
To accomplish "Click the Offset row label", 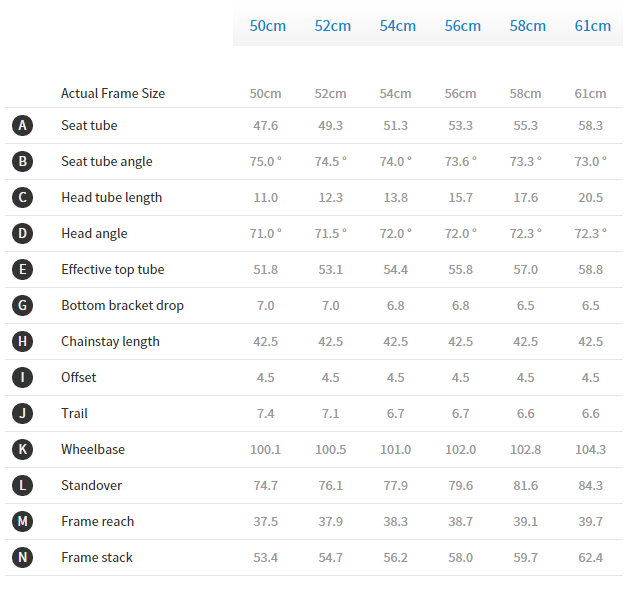I will [79, 378].
